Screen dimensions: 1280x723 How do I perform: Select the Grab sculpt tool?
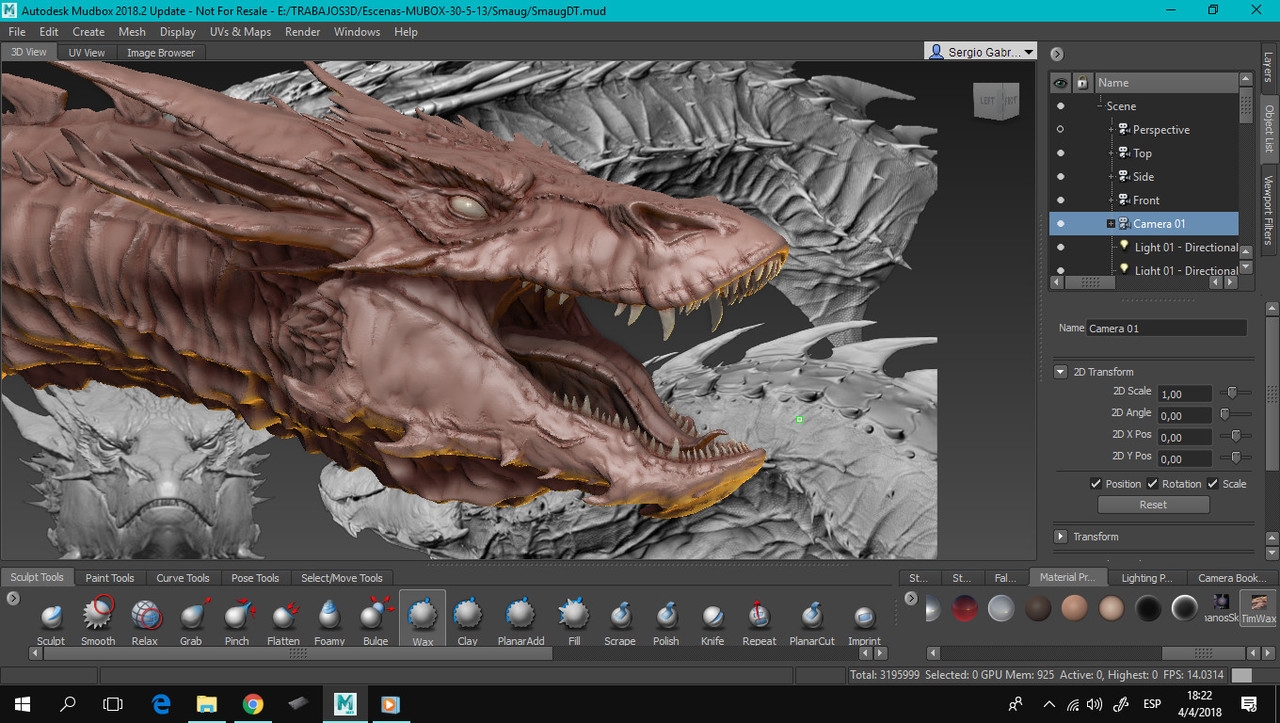point(191,620)
